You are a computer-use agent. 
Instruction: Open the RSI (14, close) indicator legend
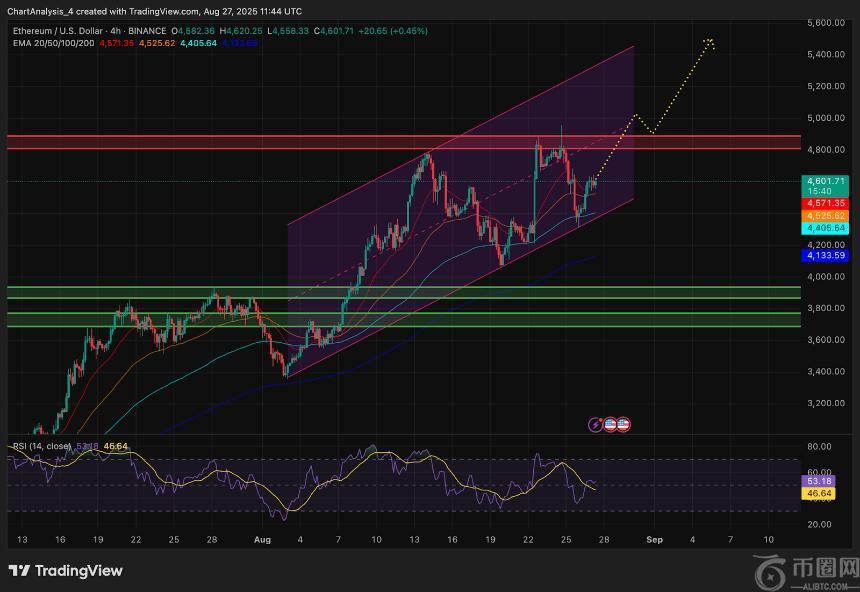click(40, 446)
